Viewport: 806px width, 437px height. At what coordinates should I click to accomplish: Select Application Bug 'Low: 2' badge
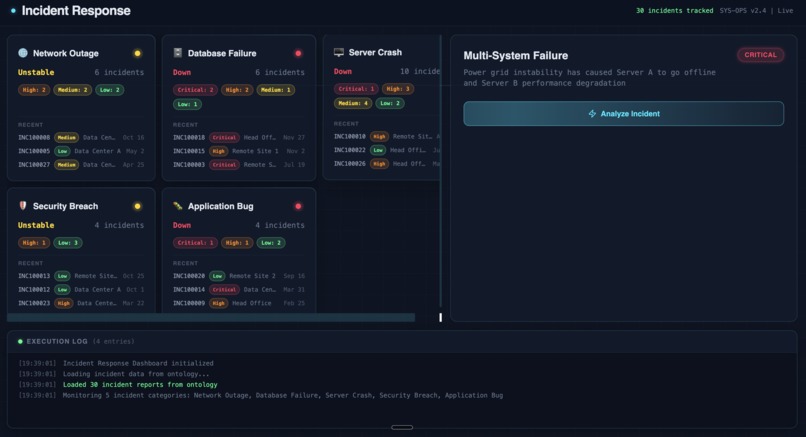click(x=271, y=243)
